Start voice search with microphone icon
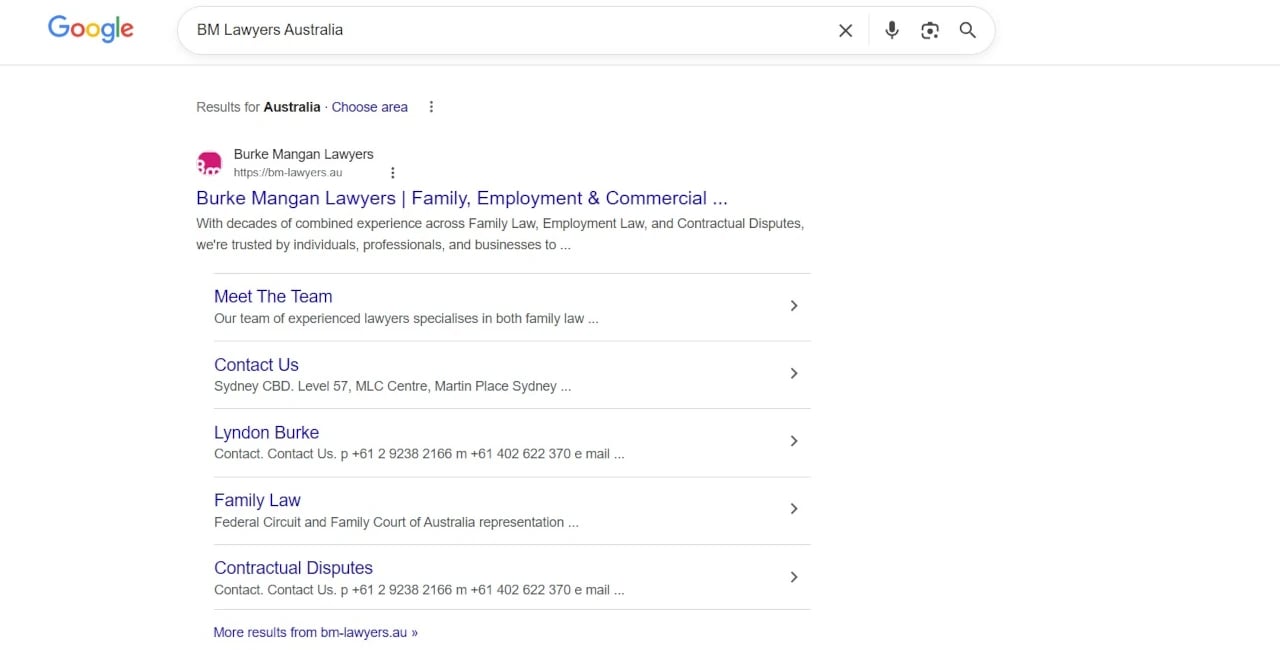 (892, 30)
